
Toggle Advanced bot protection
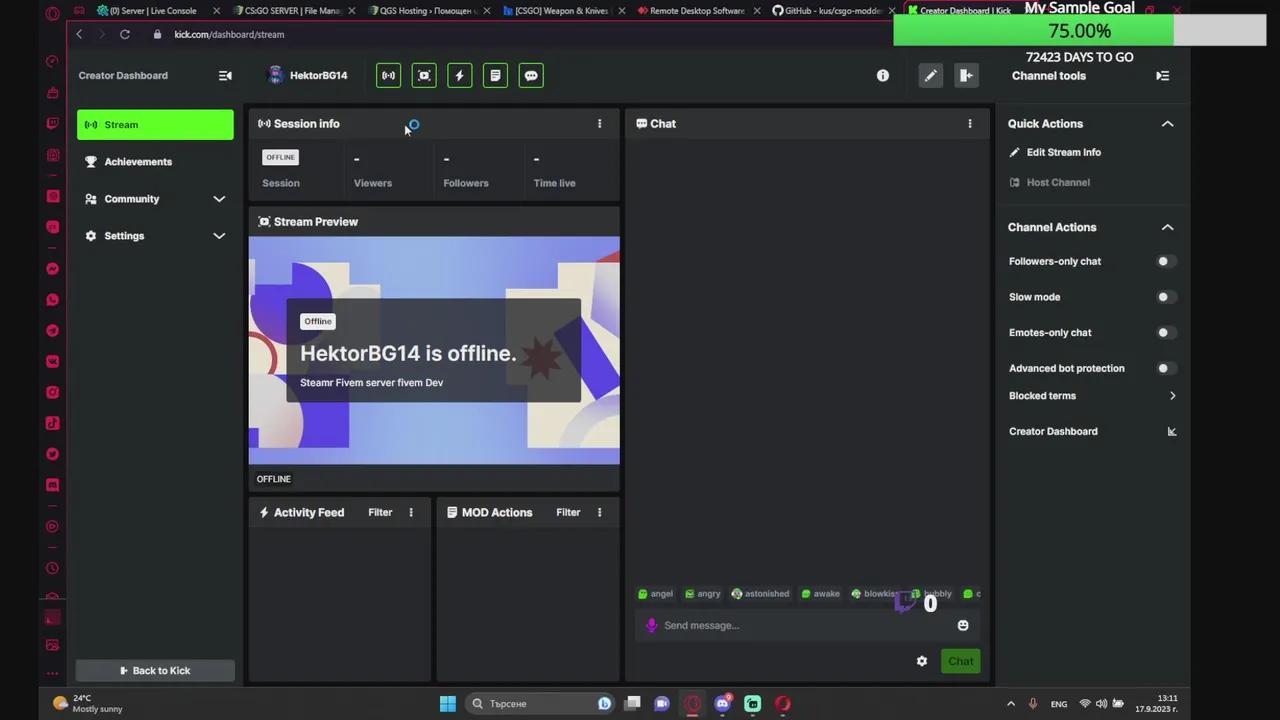(1163, 368)
